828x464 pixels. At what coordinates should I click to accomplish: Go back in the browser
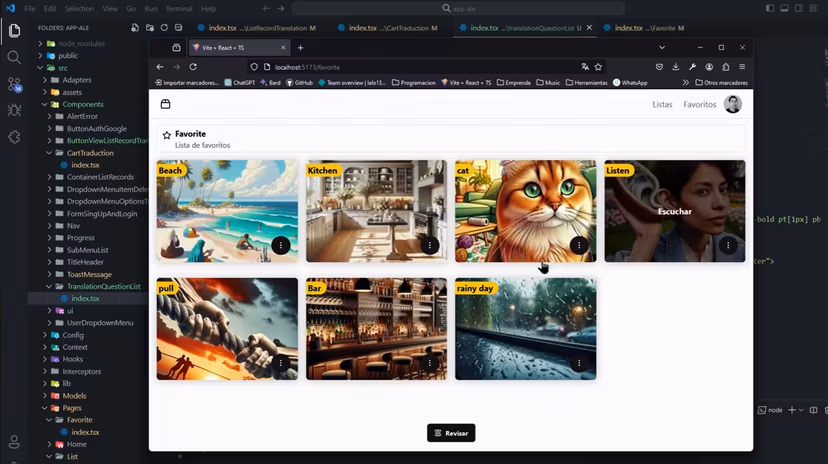(160, 67)
